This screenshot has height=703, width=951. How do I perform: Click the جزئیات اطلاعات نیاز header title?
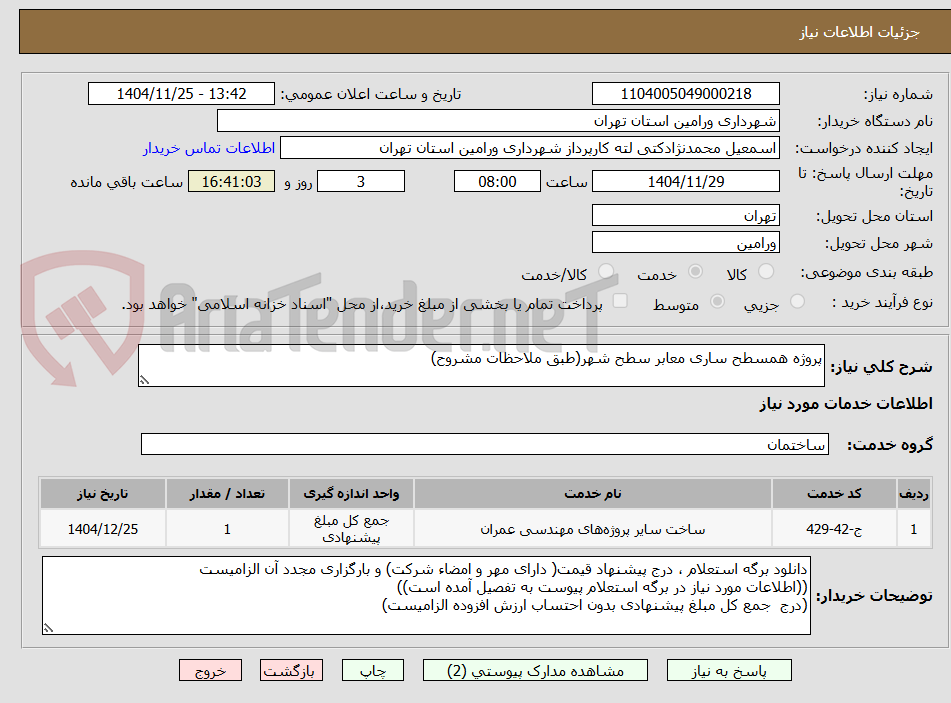(859, 32)
